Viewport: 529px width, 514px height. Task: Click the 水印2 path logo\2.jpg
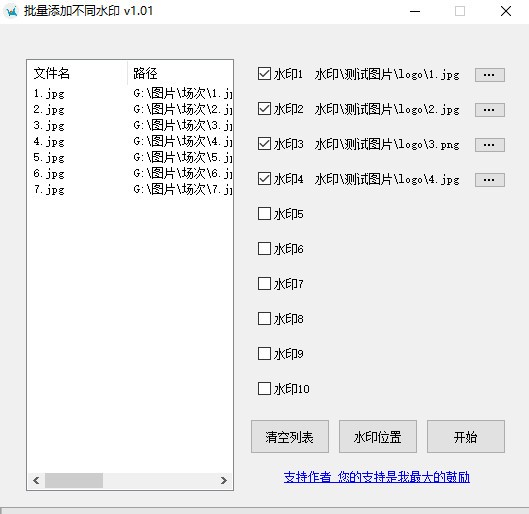387,110
